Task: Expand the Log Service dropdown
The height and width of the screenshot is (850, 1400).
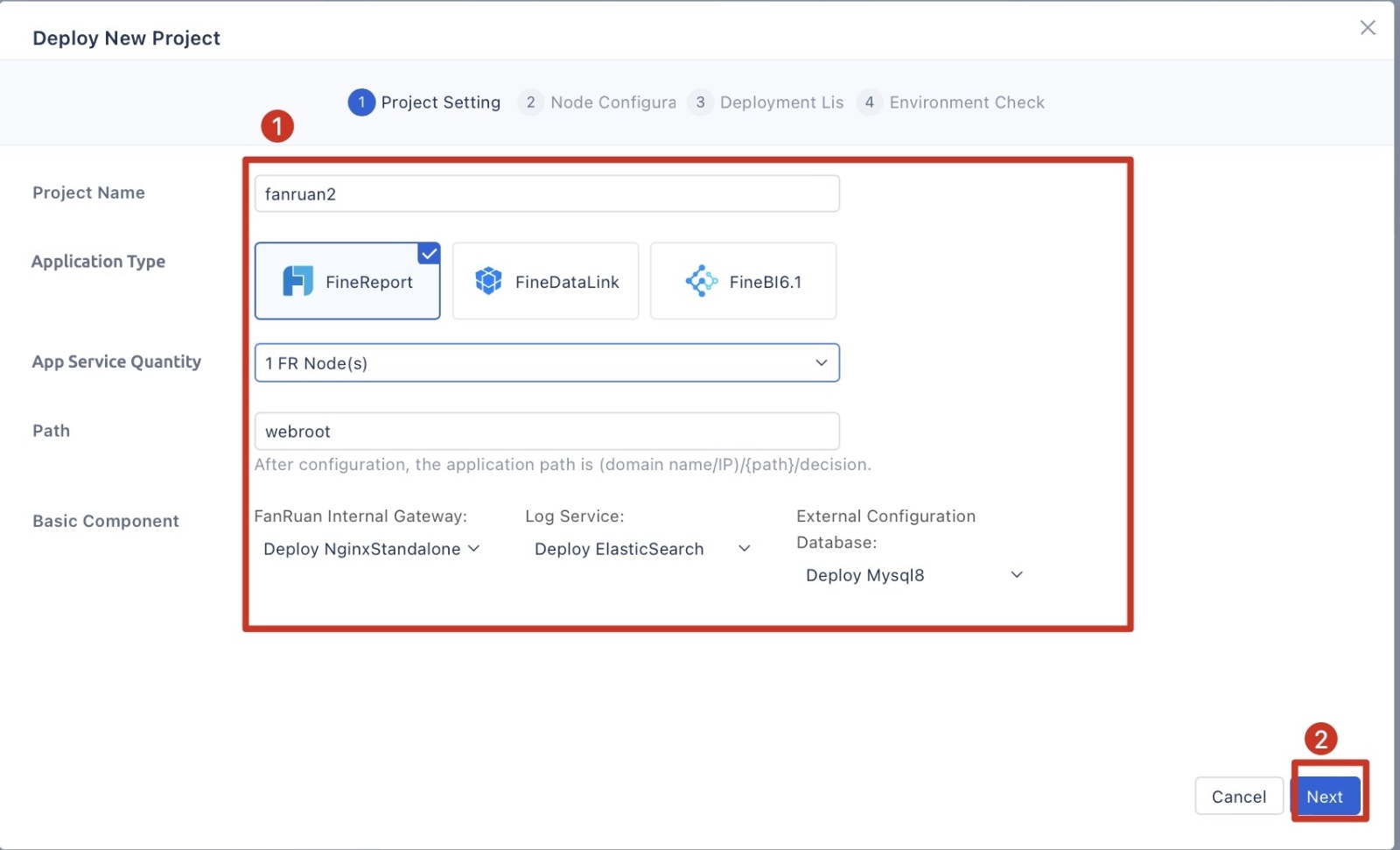Action: 642,549
